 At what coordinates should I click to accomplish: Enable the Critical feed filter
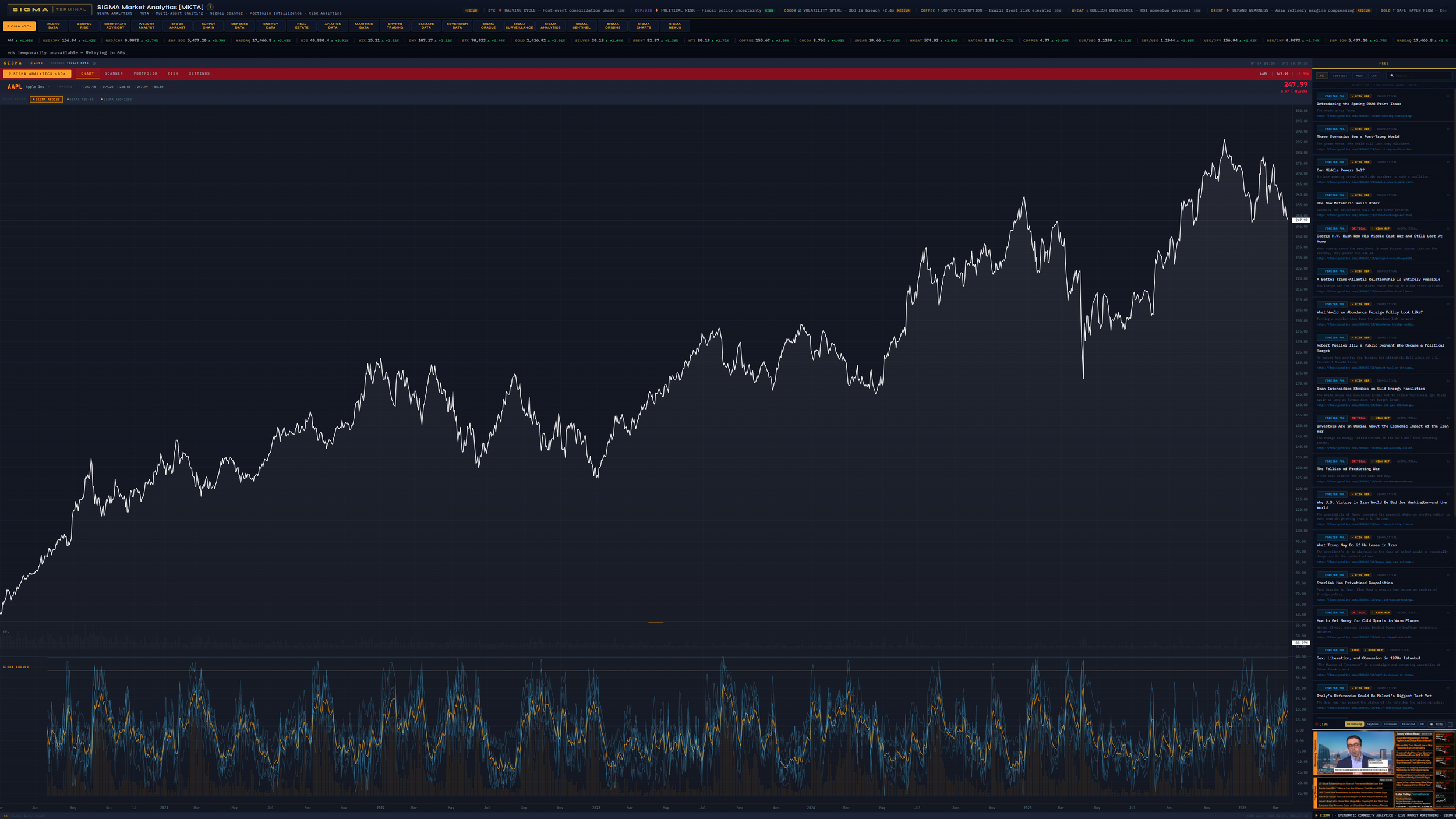[x=1340, y=76]
